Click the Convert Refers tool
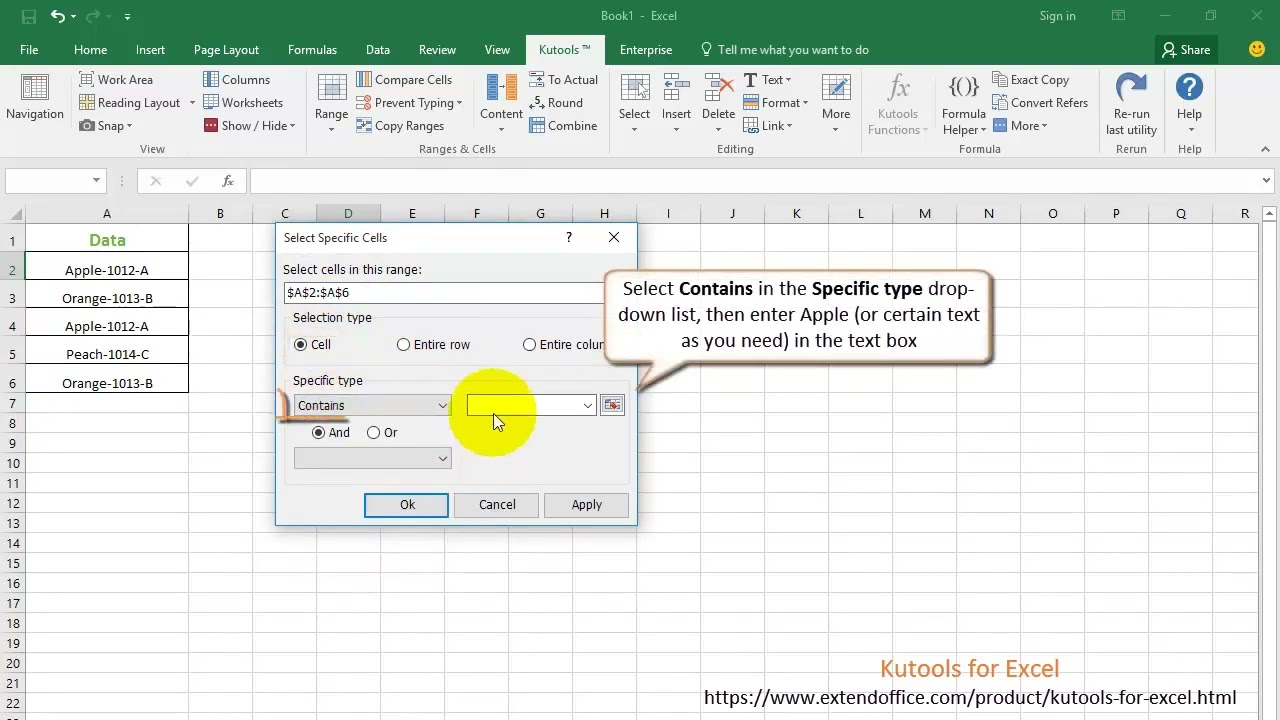 pos(1040,103)
